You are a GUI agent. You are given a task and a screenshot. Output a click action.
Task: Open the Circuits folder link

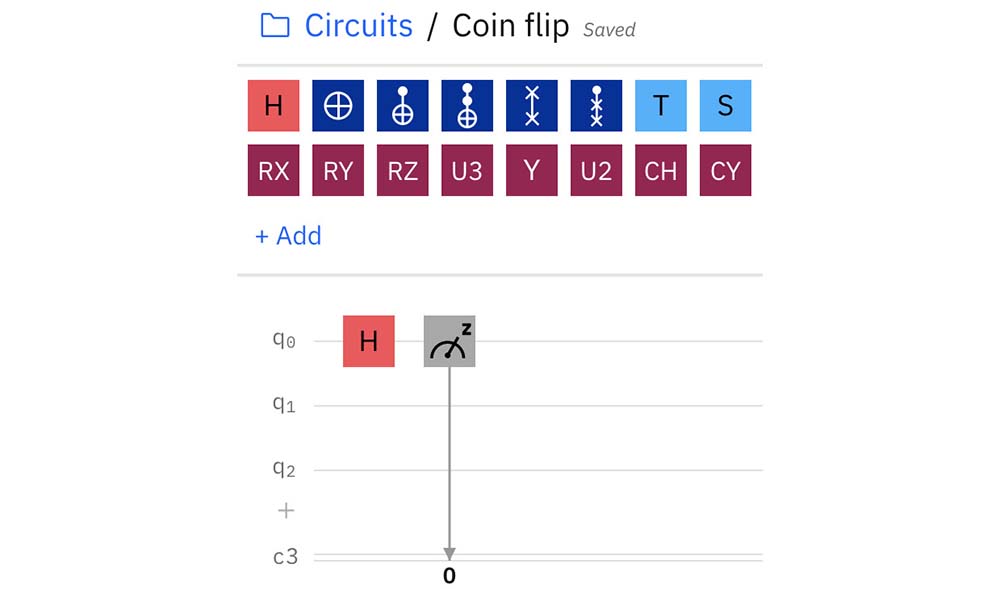358,26
